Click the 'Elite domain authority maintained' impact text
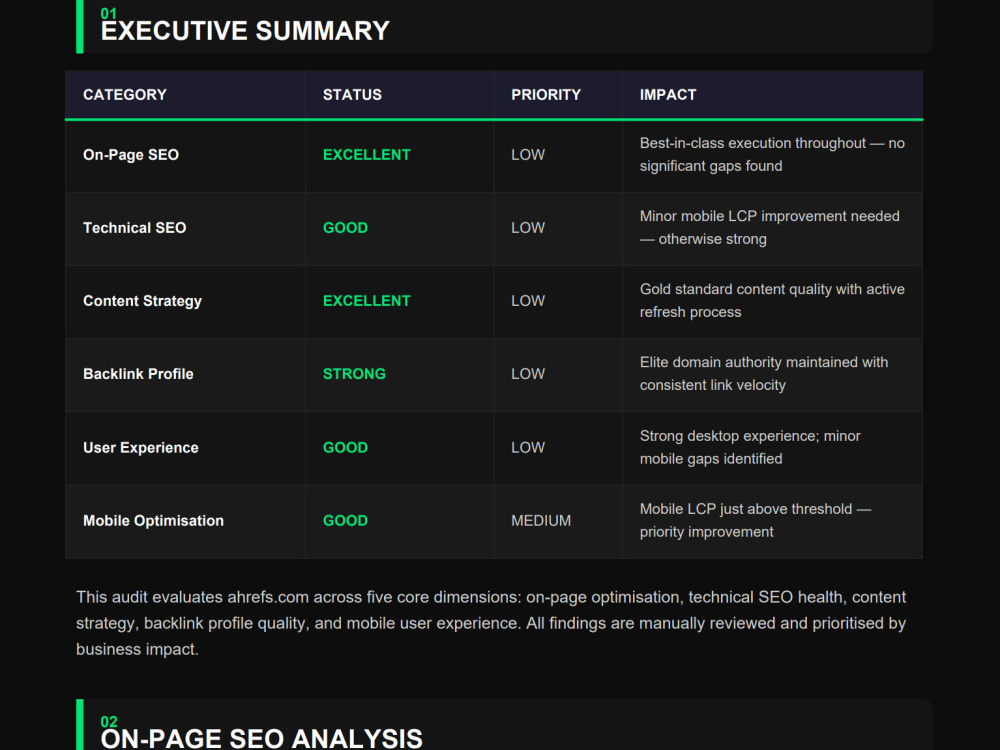Image resolution: width=1000 pixels, height=750 pixels. tap(764, 374)
